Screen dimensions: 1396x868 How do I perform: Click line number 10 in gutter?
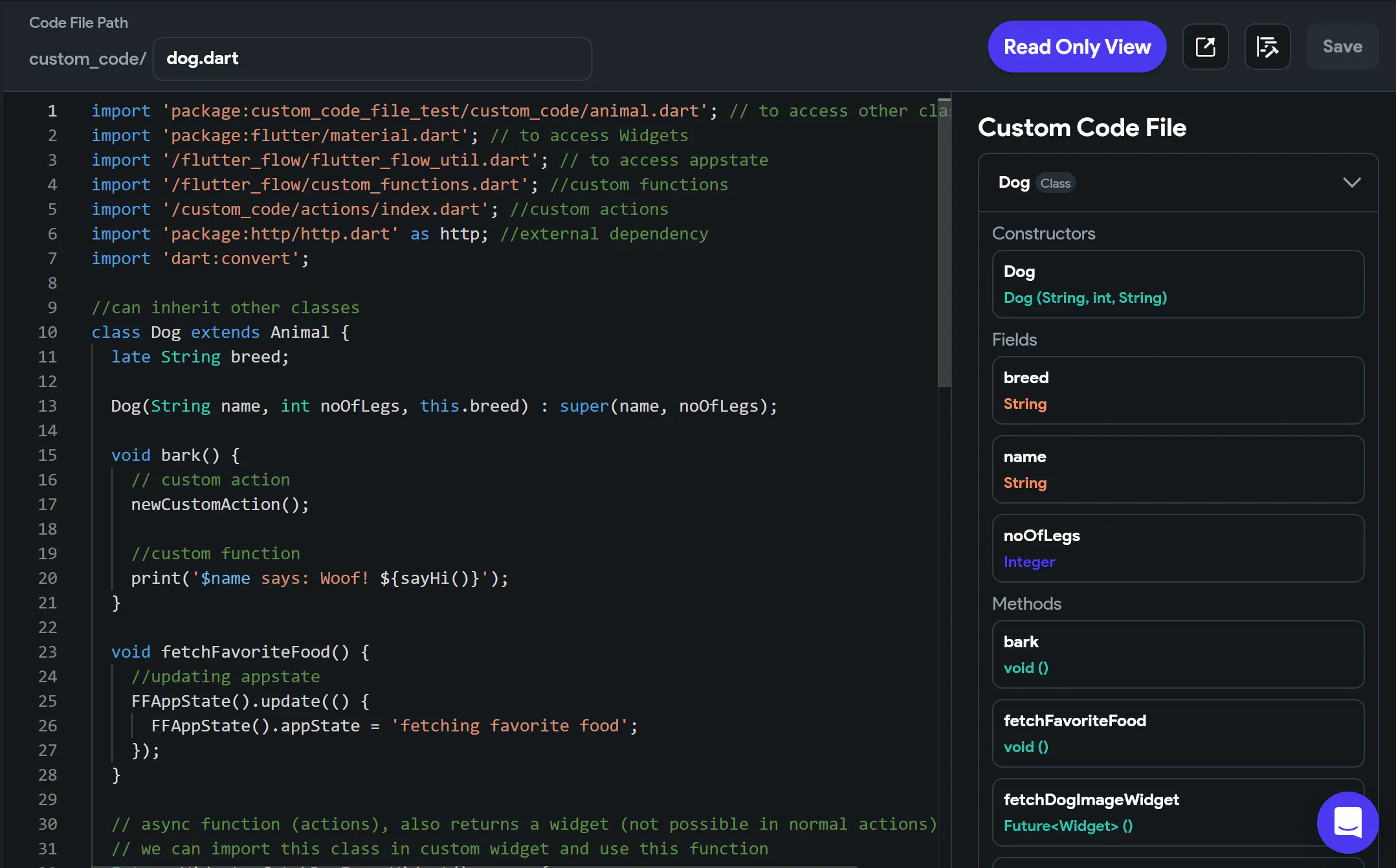[48, 332]
